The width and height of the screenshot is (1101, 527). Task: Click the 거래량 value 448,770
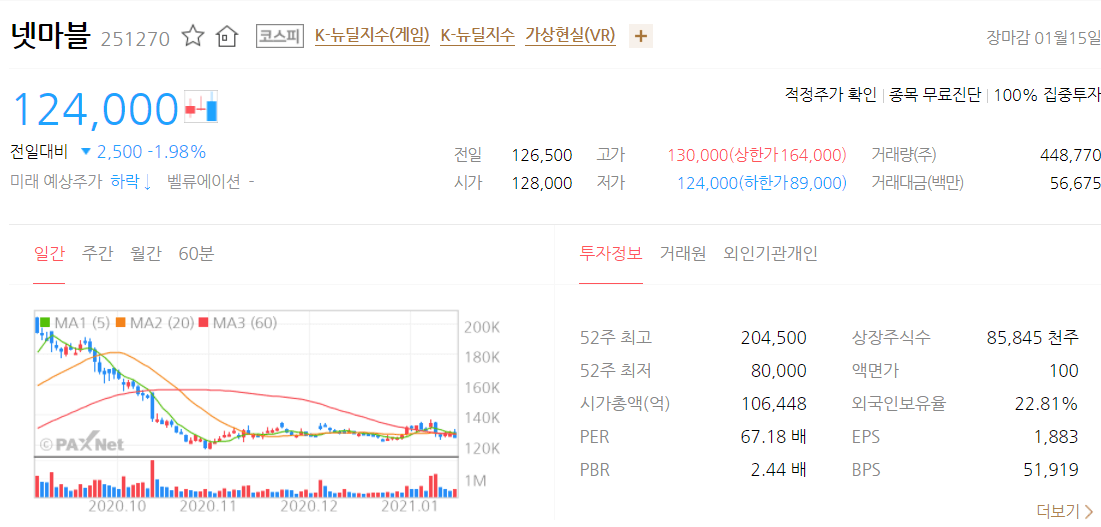1070,154
